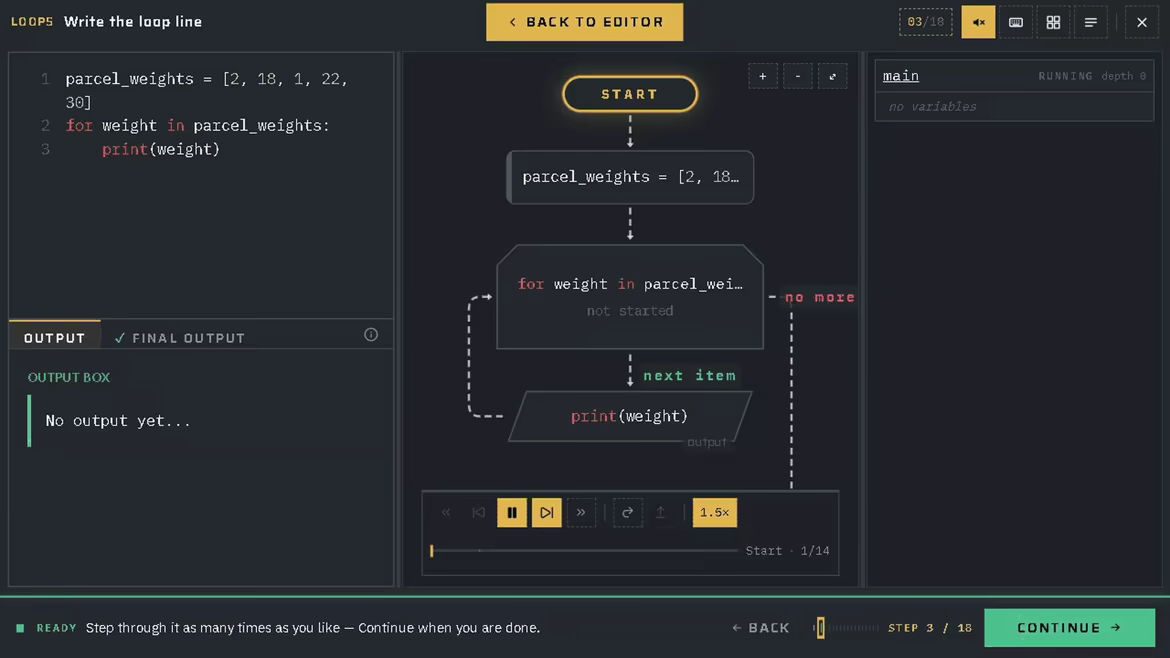Click the 'No output yet...' text
Viewport: 1170px width, 658px height.
118,421
